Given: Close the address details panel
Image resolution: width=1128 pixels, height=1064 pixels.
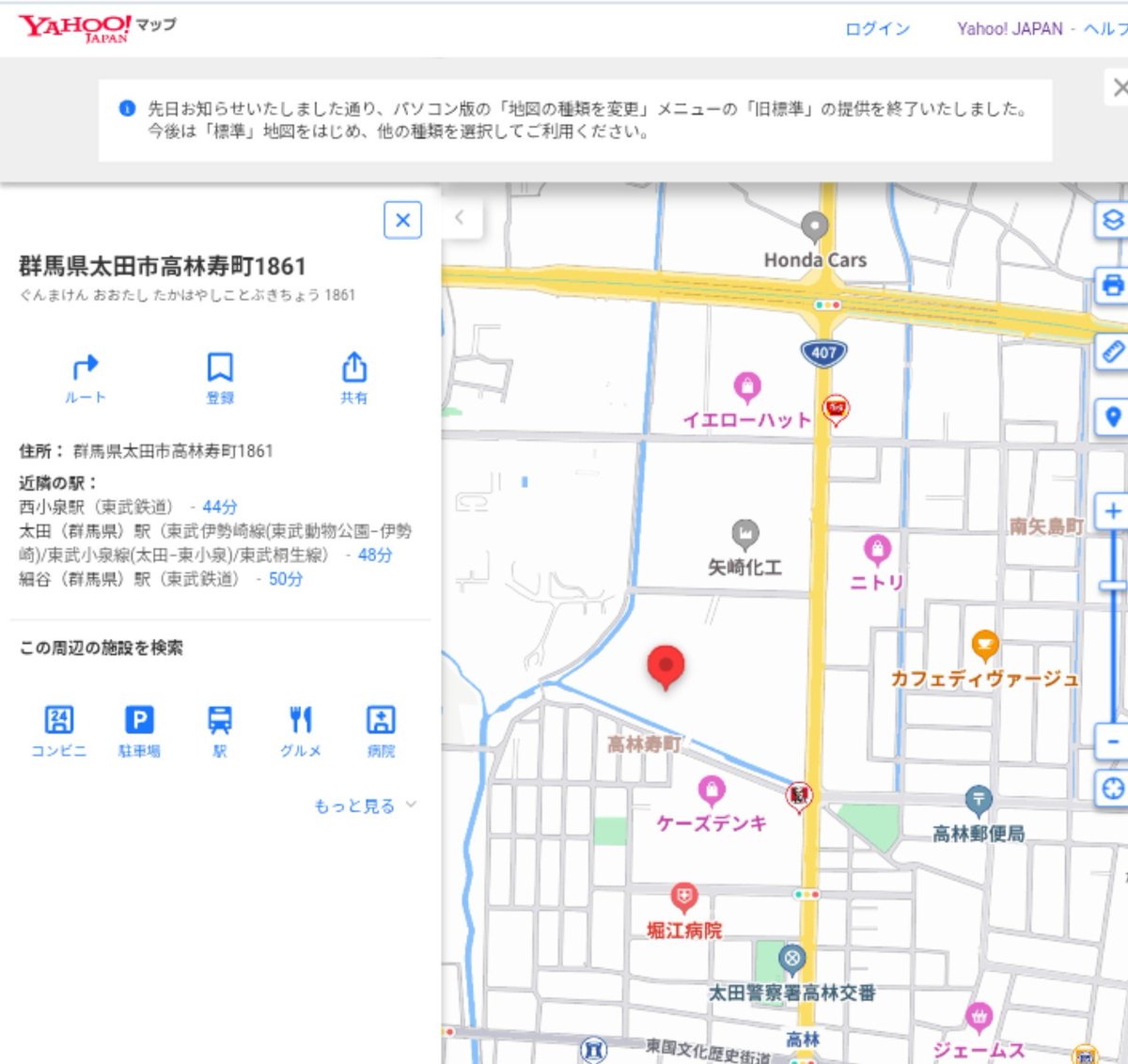Looking at the screenshot, I should pyautogui.click(x=402, y=220).
